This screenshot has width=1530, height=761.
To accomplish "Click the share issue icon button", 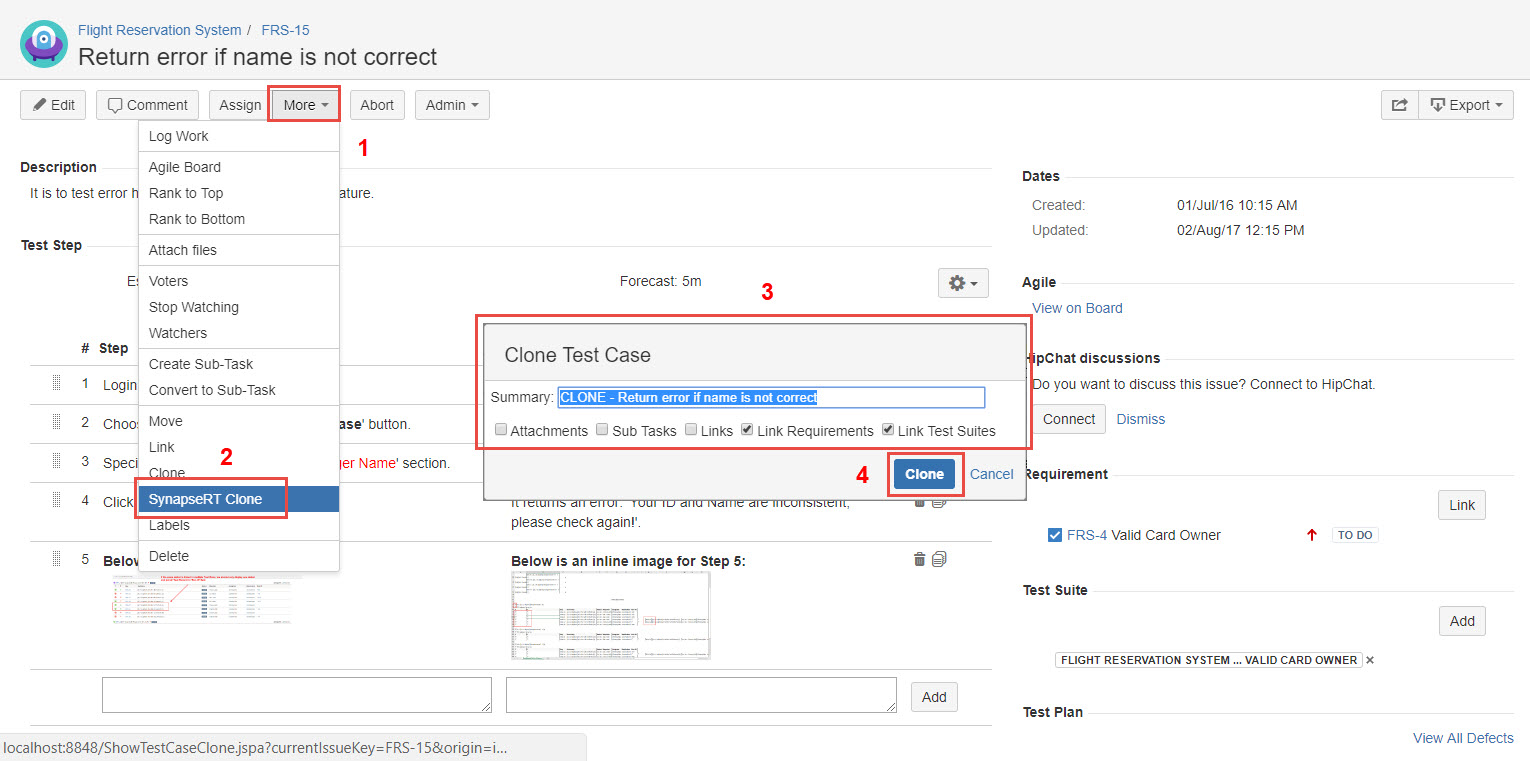I will pos(1399,105).
